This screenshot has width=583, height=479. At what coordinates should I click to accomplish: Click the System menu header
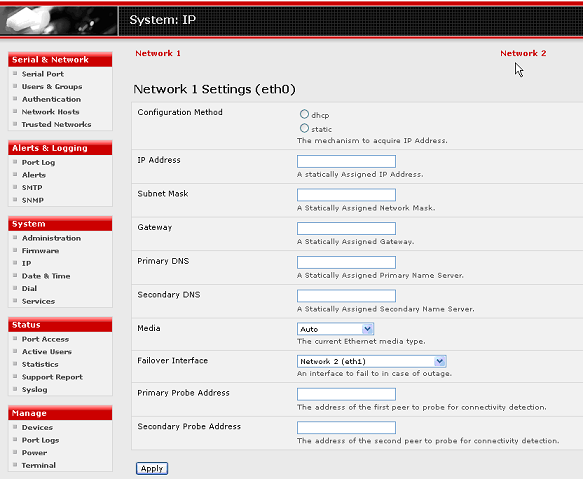coord(60,224)
